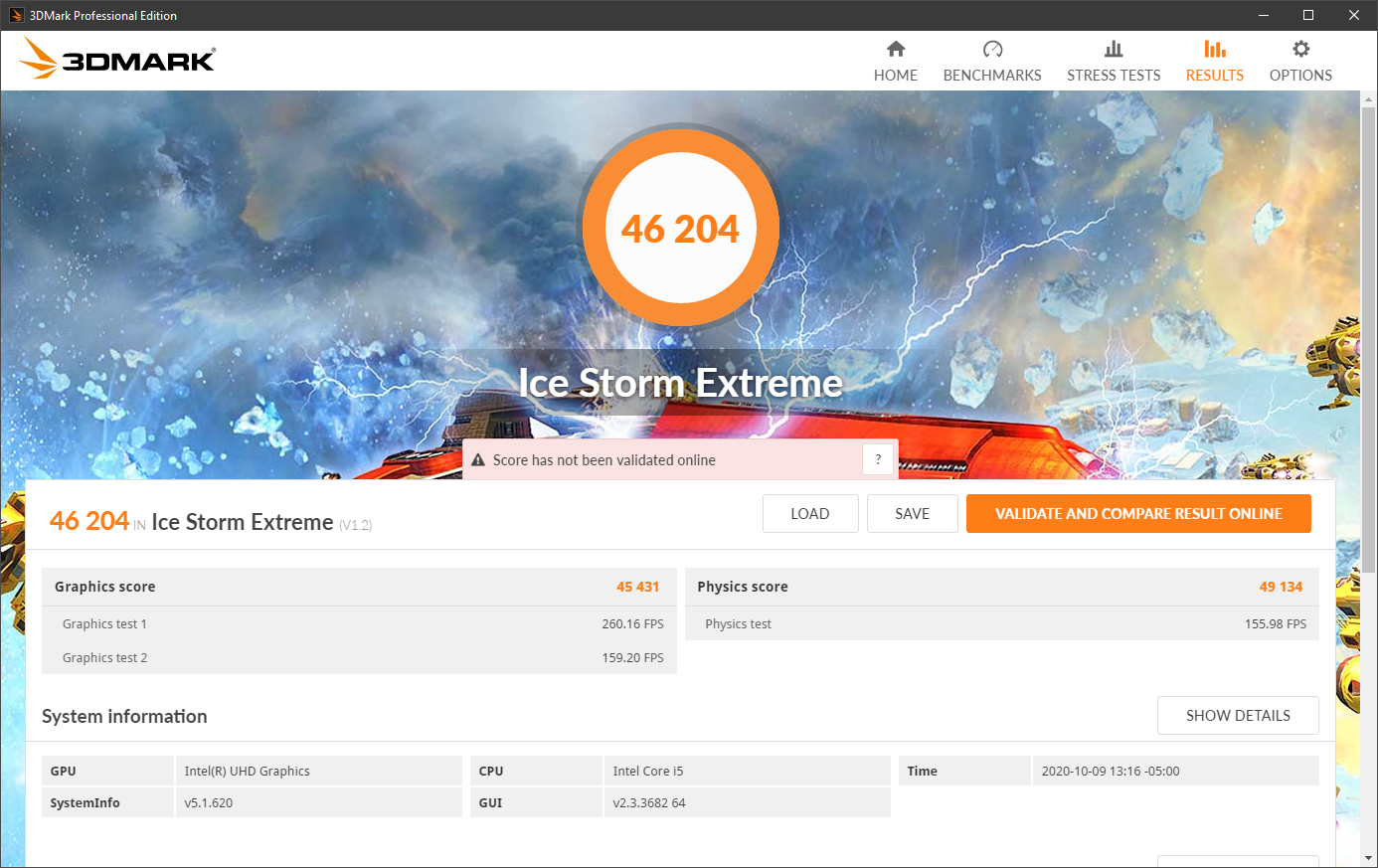Click SHOW DETAILS in System information

pos(1238,716)
